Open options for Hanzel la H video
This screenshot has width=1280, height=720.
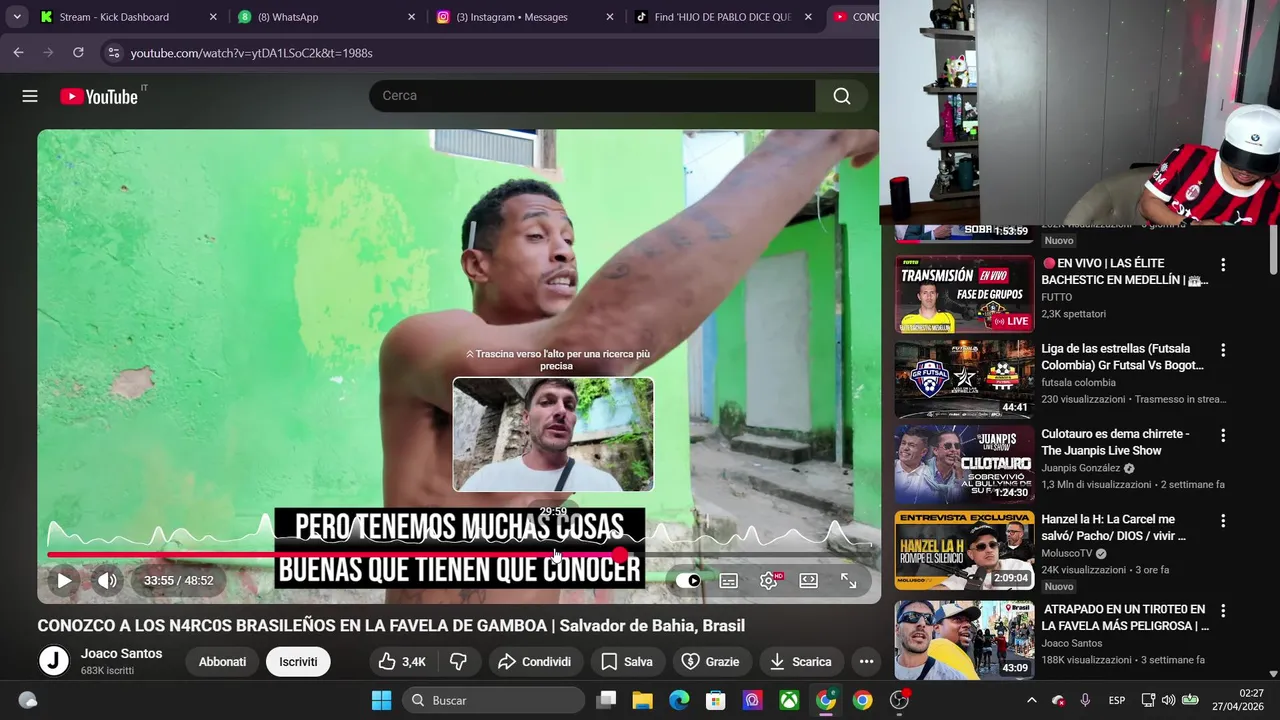(1222, 521)
